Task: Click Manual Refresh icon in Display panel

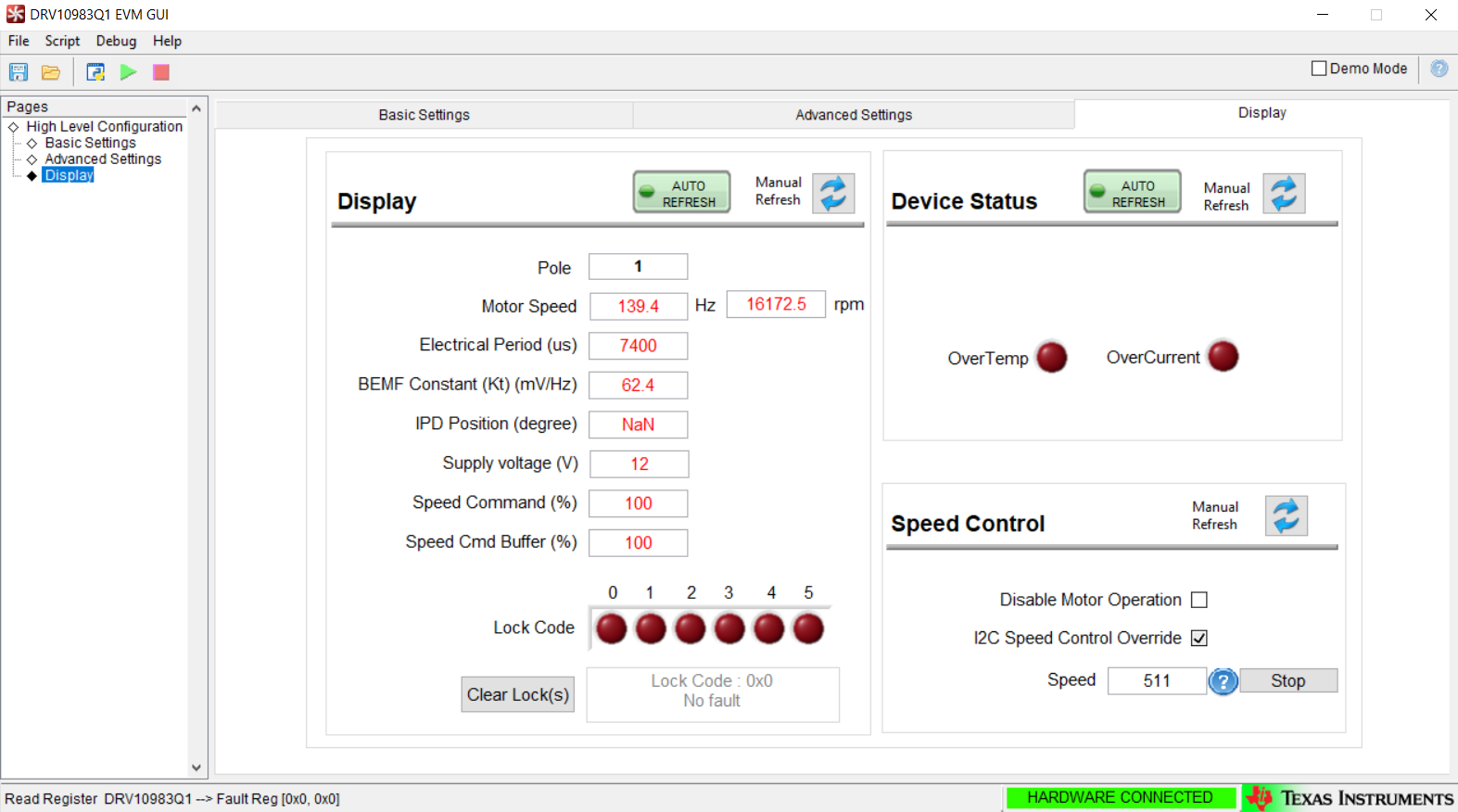Action: coord(833,193)
